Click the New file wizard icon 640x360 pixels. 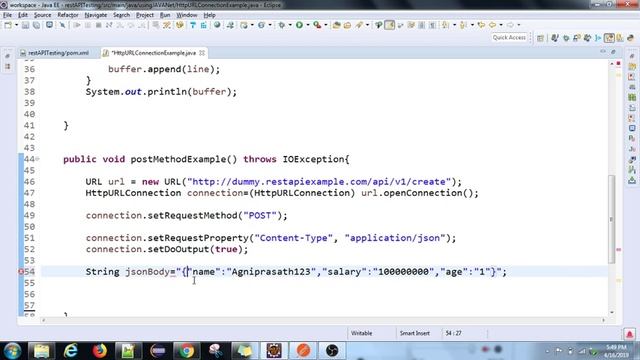pos(8,25)
